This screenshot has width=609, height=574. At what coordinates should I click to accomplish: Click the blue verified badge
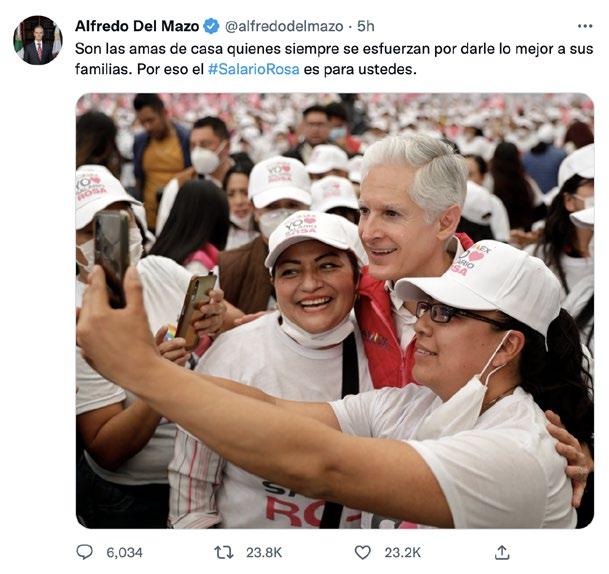click(x=212, y=26)
